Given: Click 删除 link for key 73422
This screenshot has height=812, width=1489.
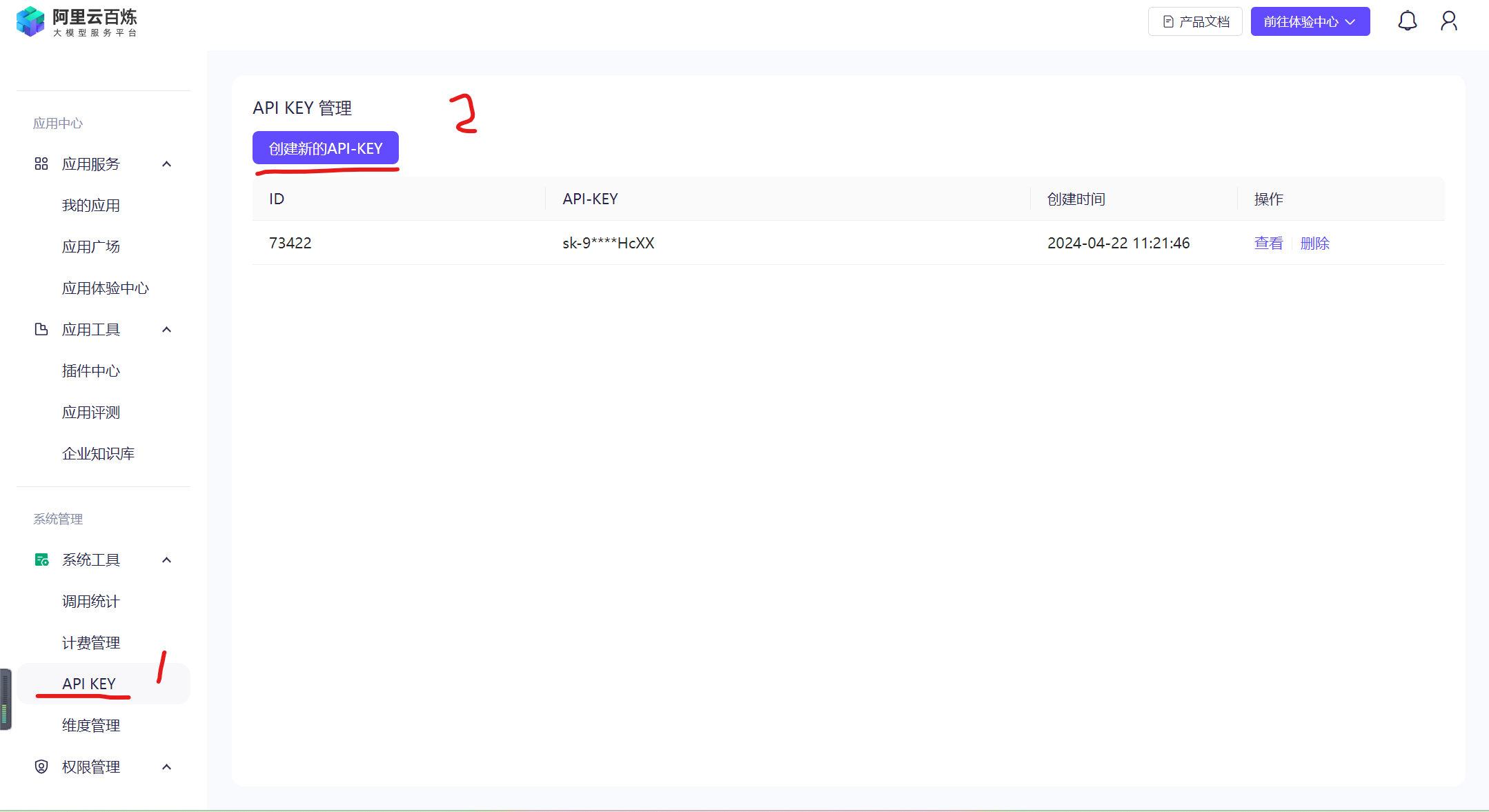Looking at the screenshot, I should 1314,243.
